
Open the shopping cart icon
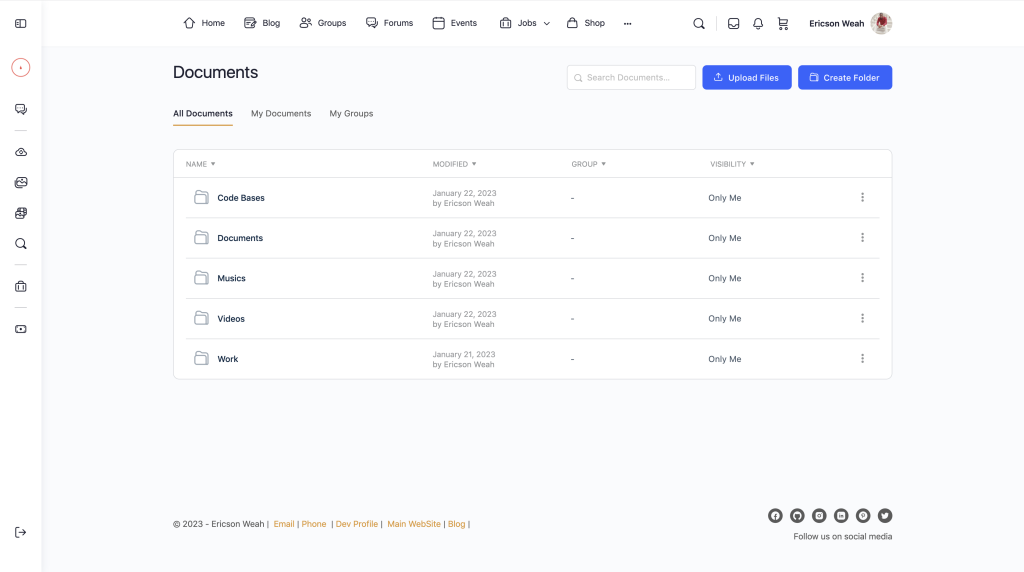[782, 23]
